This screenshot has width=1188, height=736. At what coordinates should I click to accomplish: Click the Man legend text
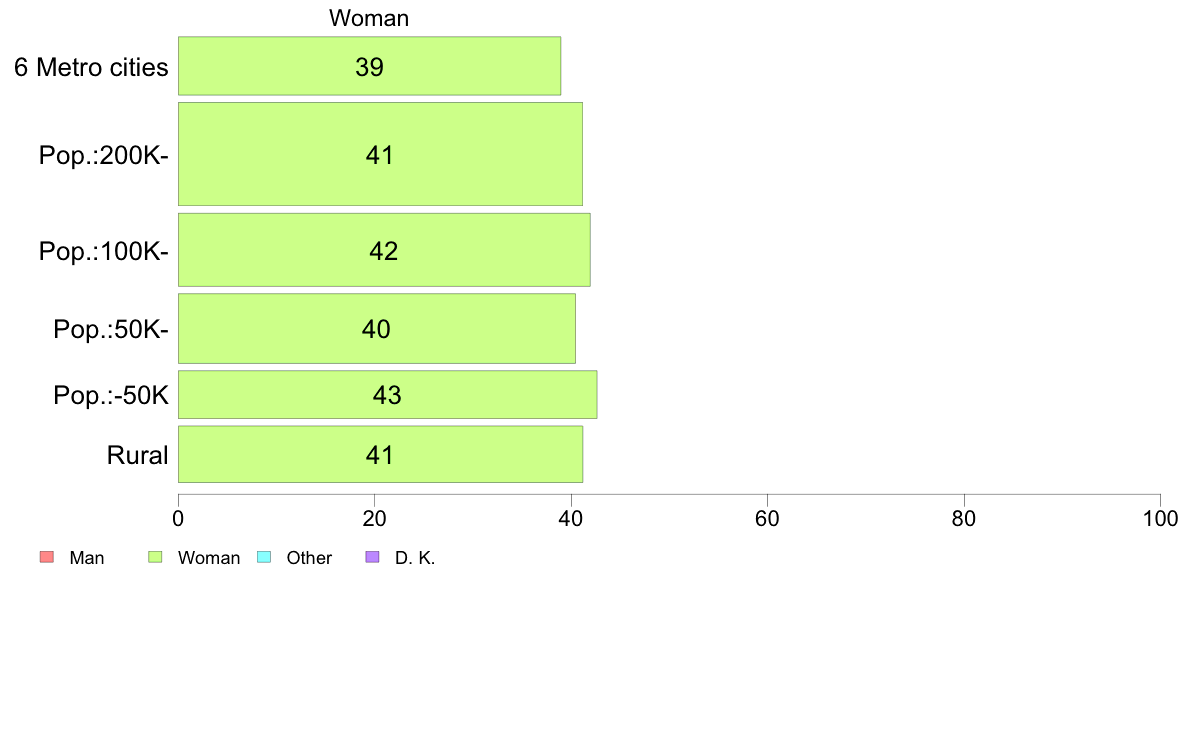click(x=86, y=558)
